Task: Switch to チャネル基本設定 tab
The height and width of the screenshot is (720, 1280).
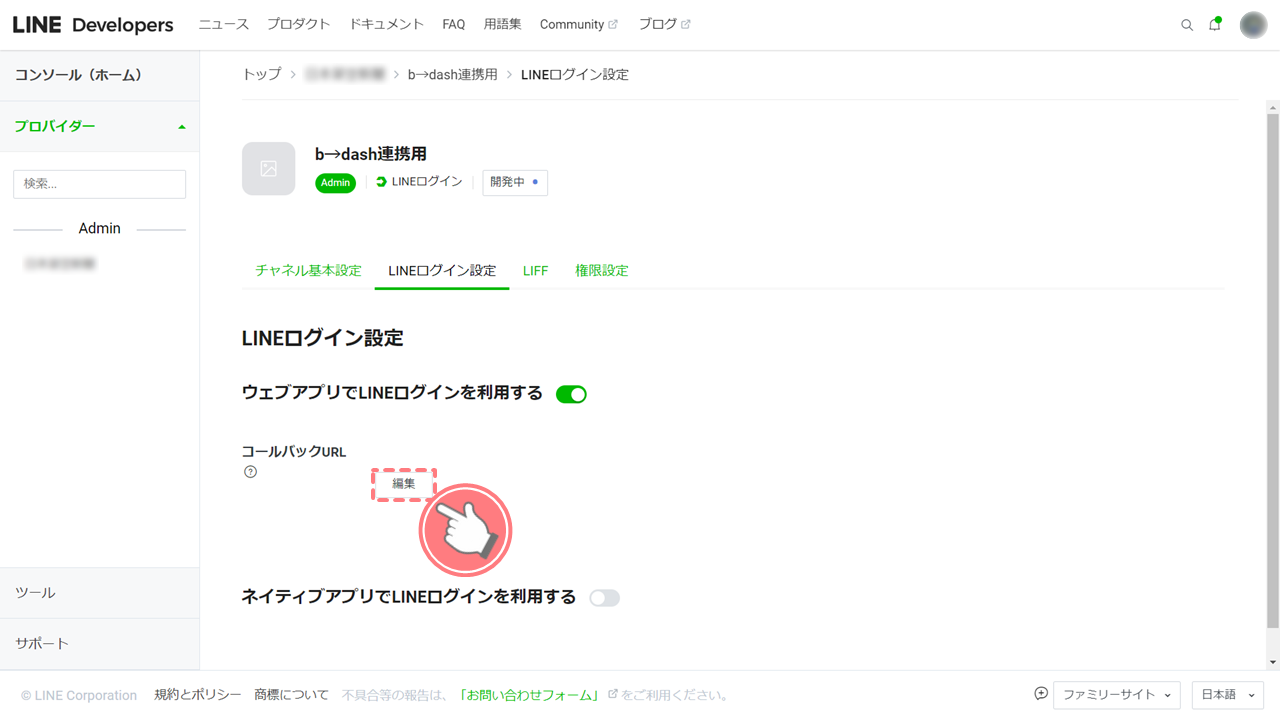Action: [x=308, y=270]
